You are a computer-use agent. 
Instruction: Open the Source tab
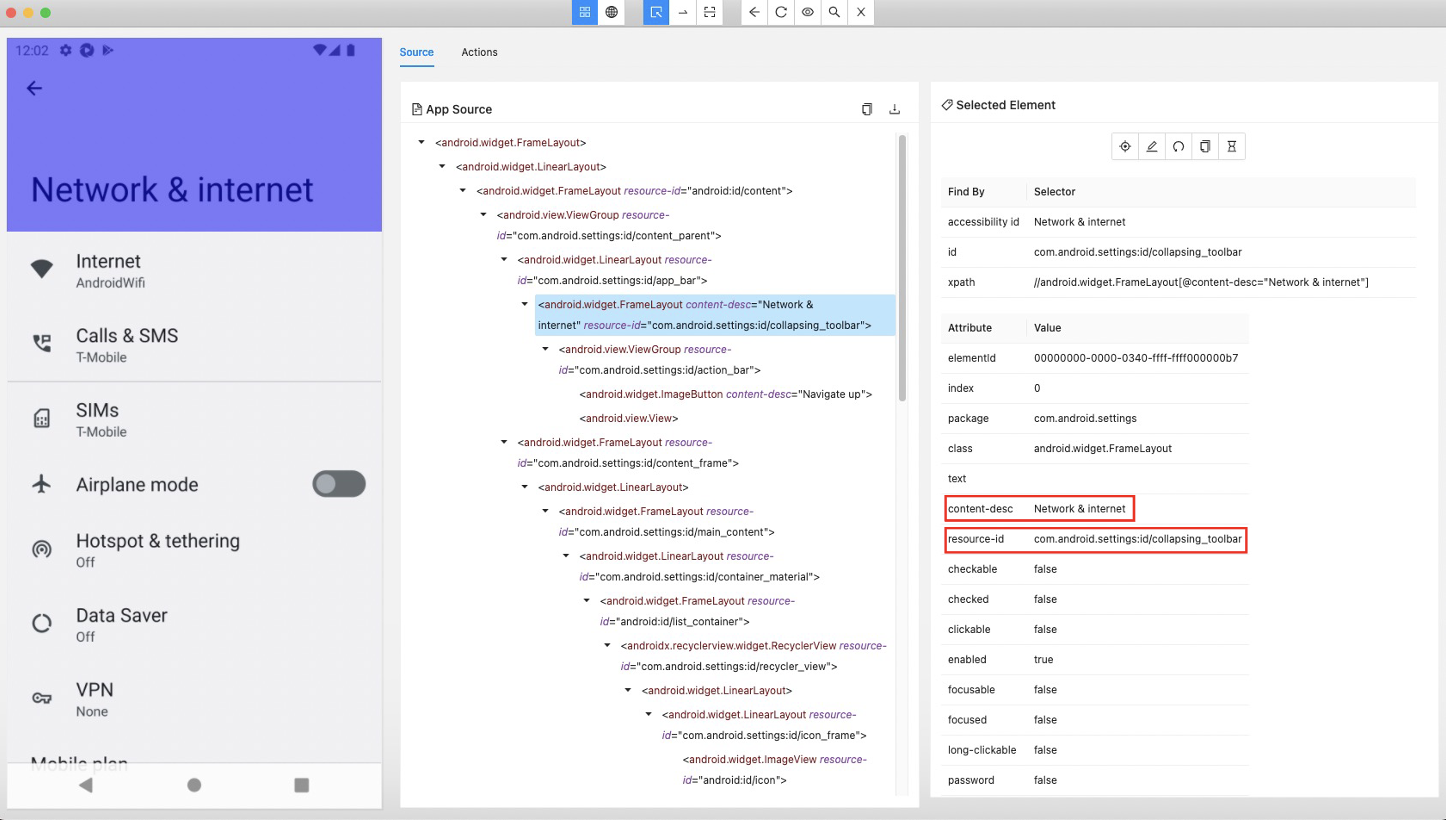[416, 52]
